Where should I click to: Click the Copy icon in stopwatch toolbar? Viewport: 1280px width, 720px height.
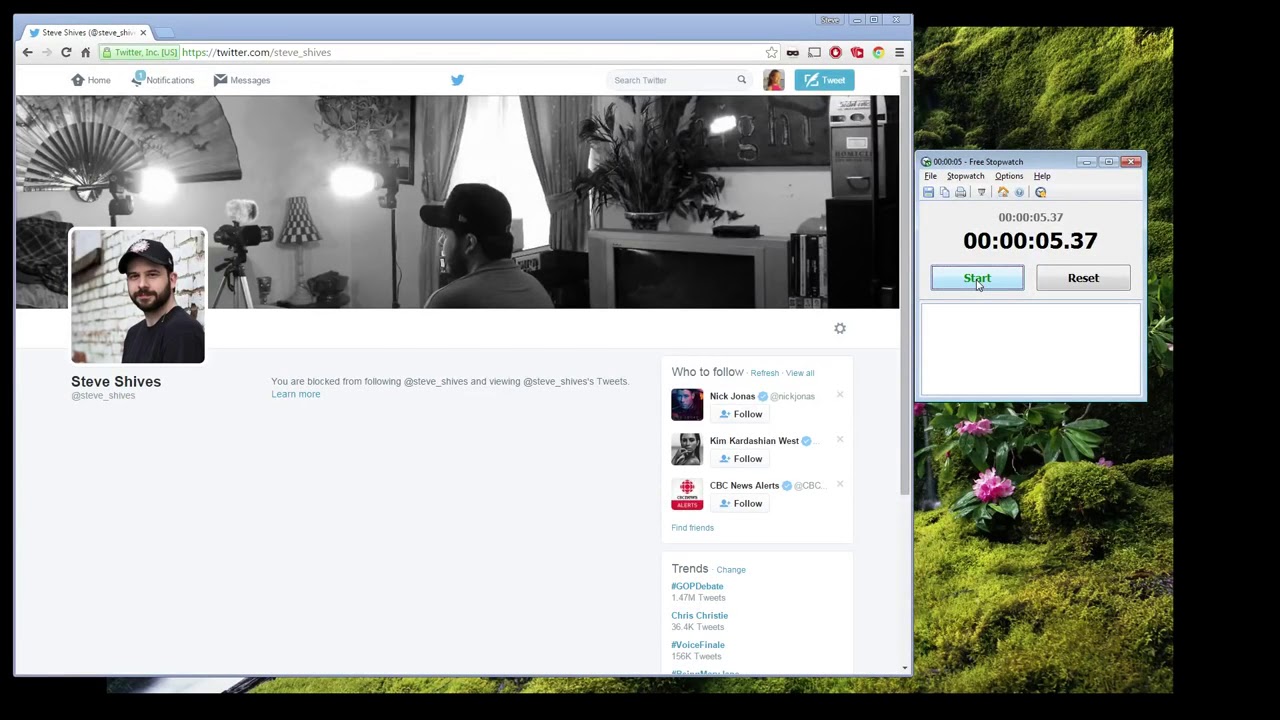944,192
